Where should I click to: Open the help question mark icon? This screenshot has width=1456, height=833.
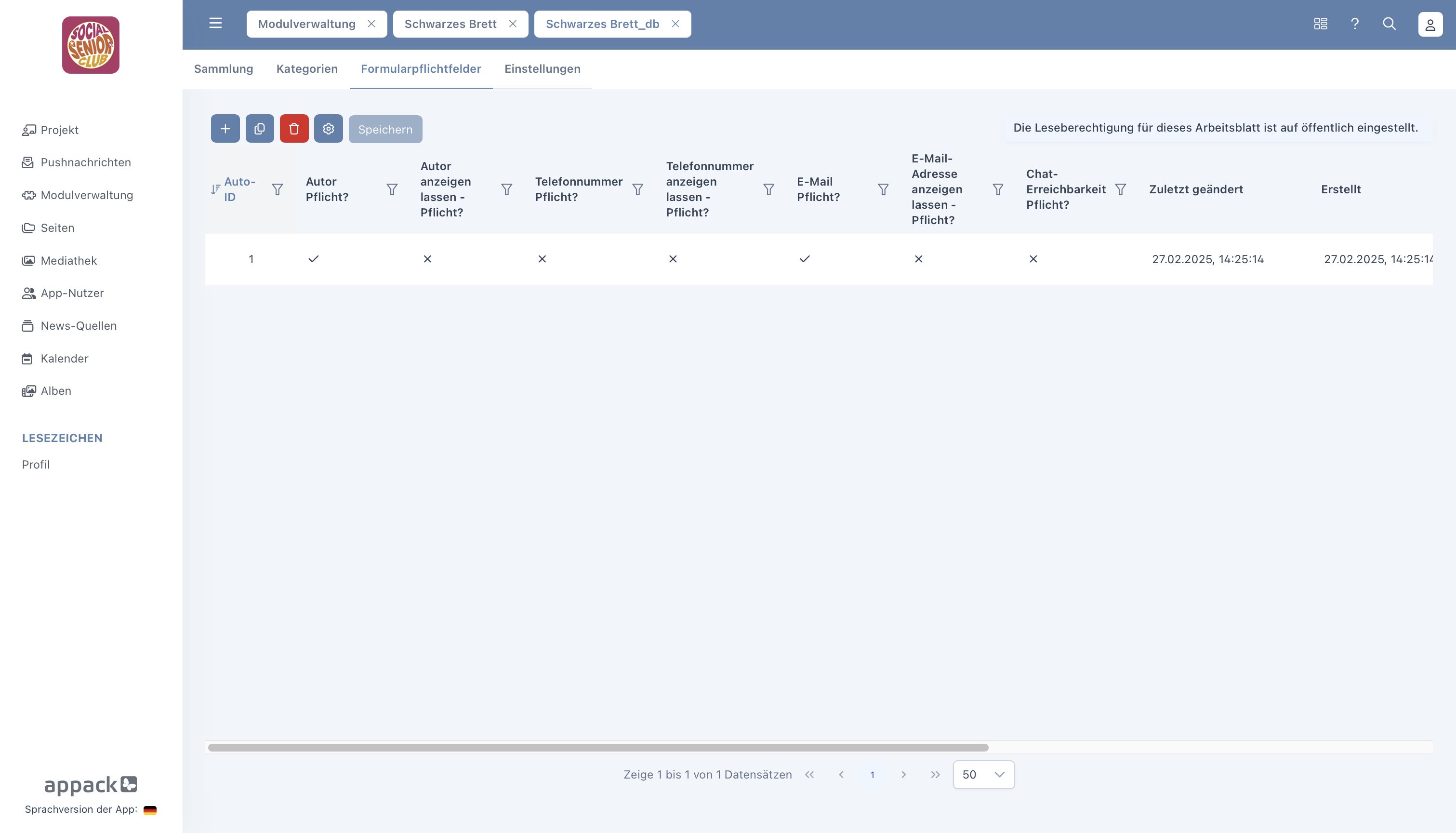[1354, 24]
